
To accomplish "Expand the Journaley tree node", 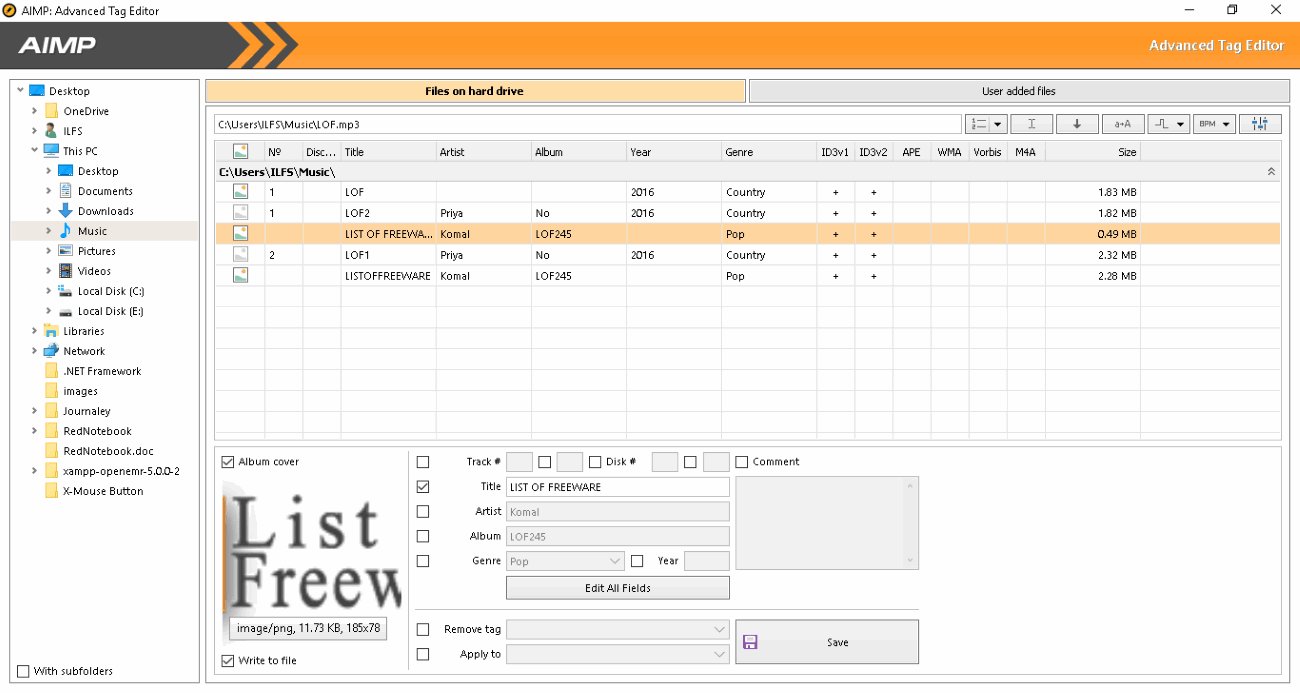I will coord(34,411).
